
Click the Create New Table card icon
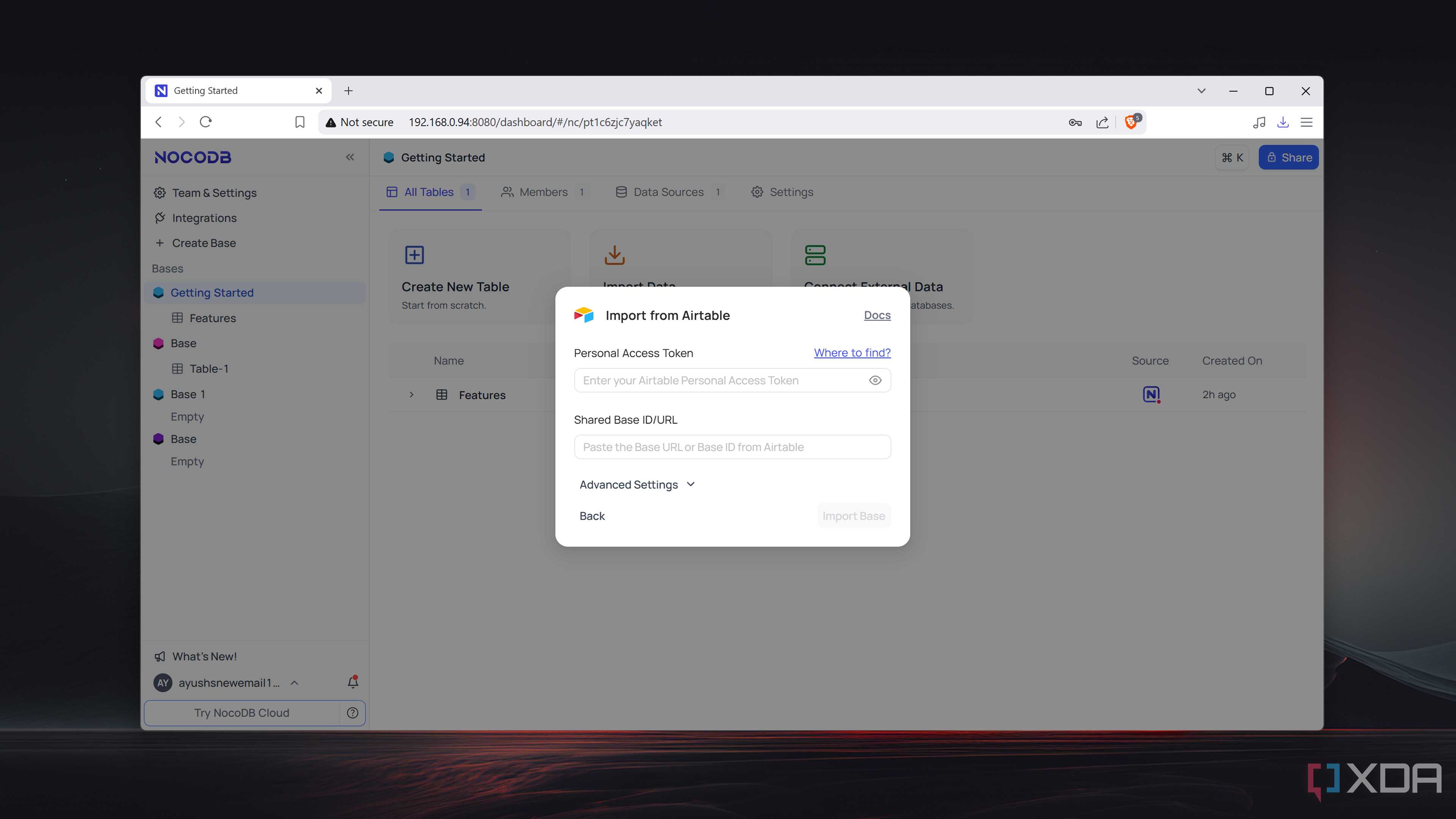[414, 255]
